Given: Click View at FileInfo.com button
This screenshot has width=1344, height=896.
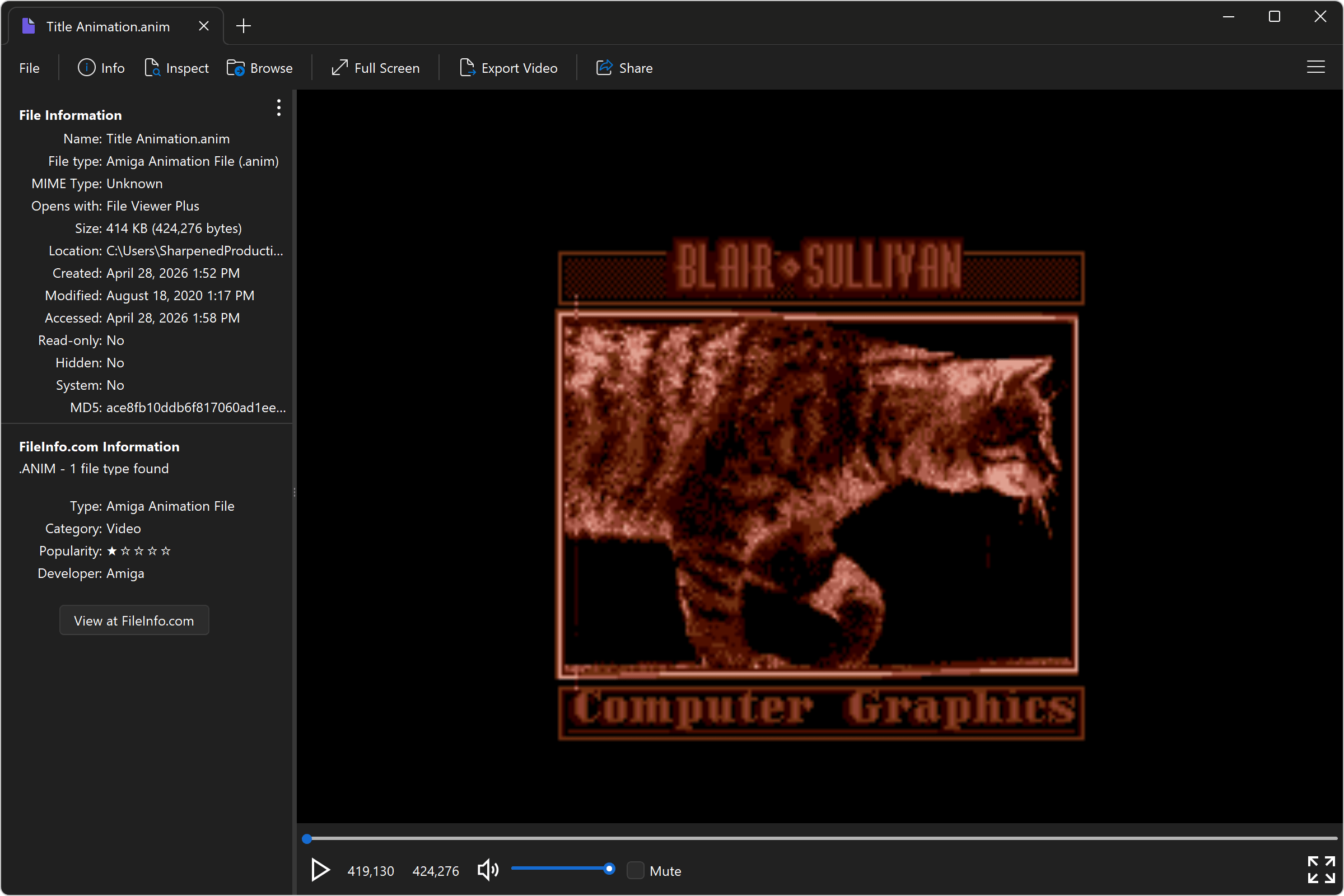Looking at the screenshot, I should [x=134, y=620].
